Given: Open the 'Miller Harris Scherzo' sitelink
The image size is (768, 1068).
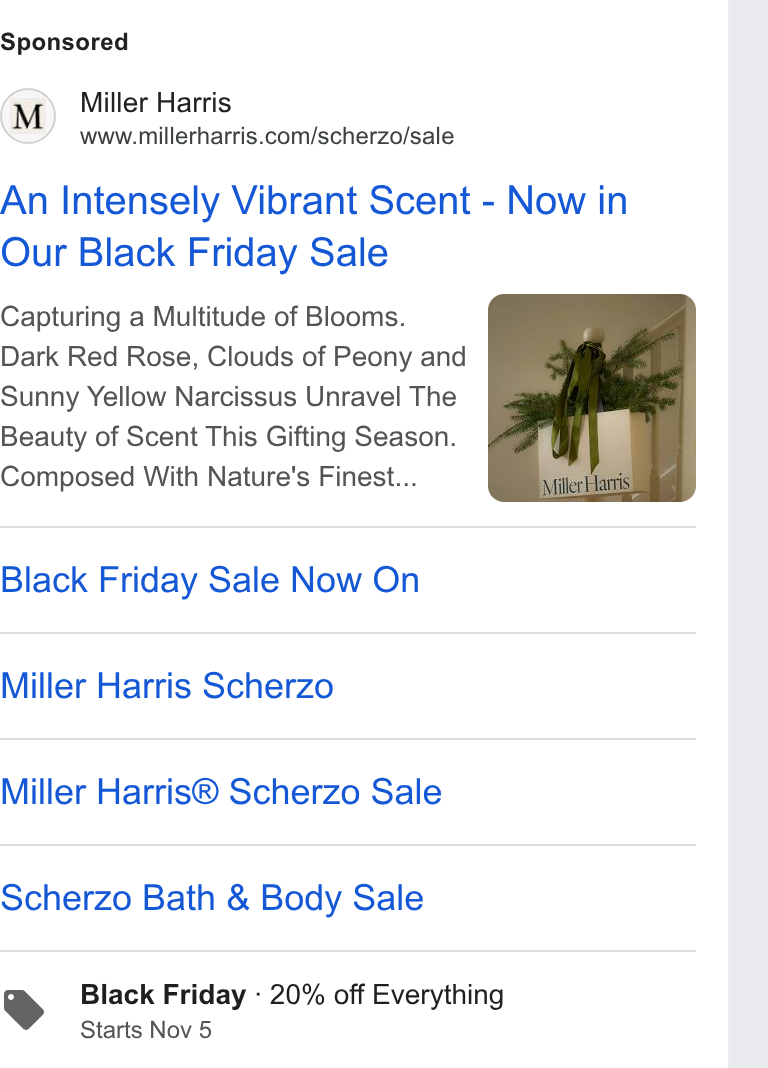Looking at the screenshot, I should [x=167, y=686].
